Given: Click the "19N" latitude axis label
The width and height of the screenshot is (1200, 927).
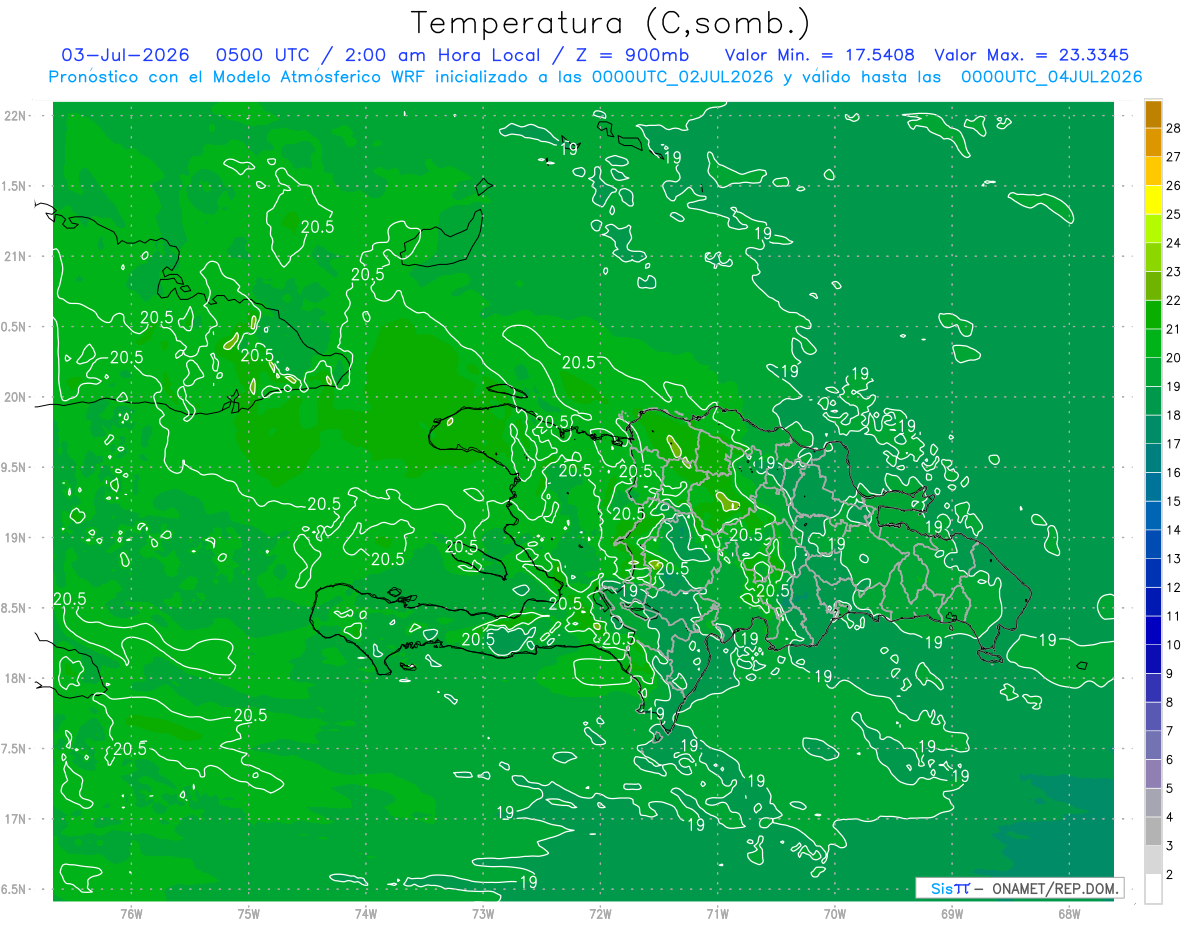Looking at the screenshot, I should (x=15, y=538).
